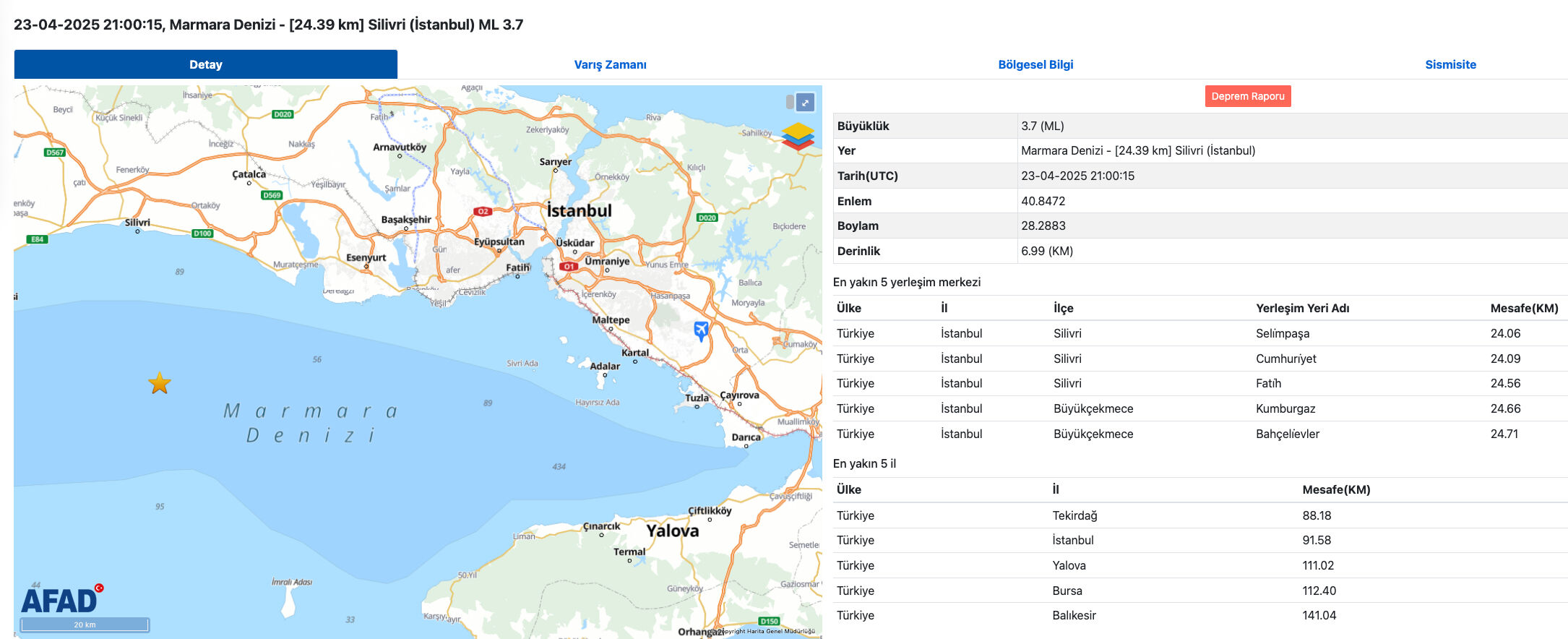
Task: Click the red O2 highway badge
Action: 483,212
